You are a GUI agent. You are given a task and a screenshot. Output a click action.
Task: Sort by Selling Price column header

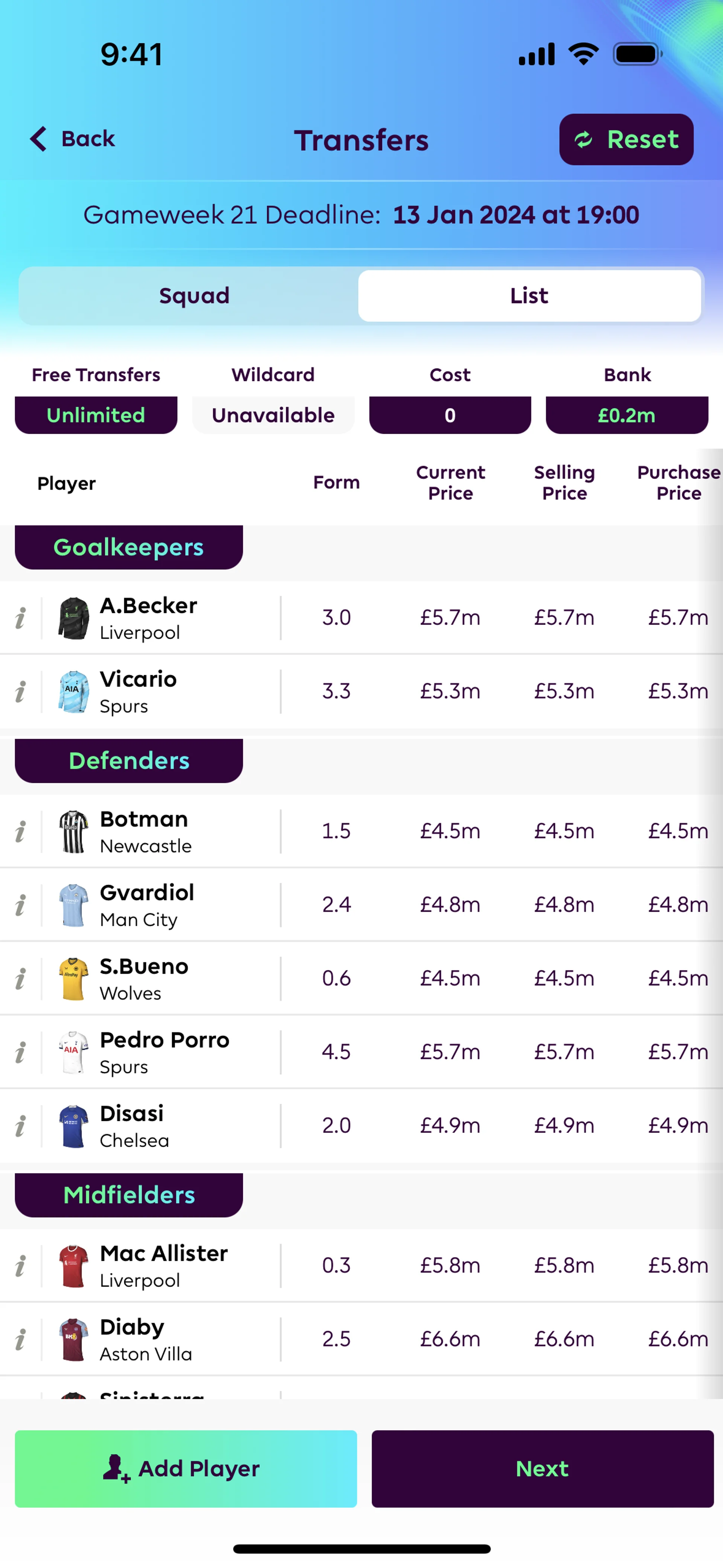[564, 483]
